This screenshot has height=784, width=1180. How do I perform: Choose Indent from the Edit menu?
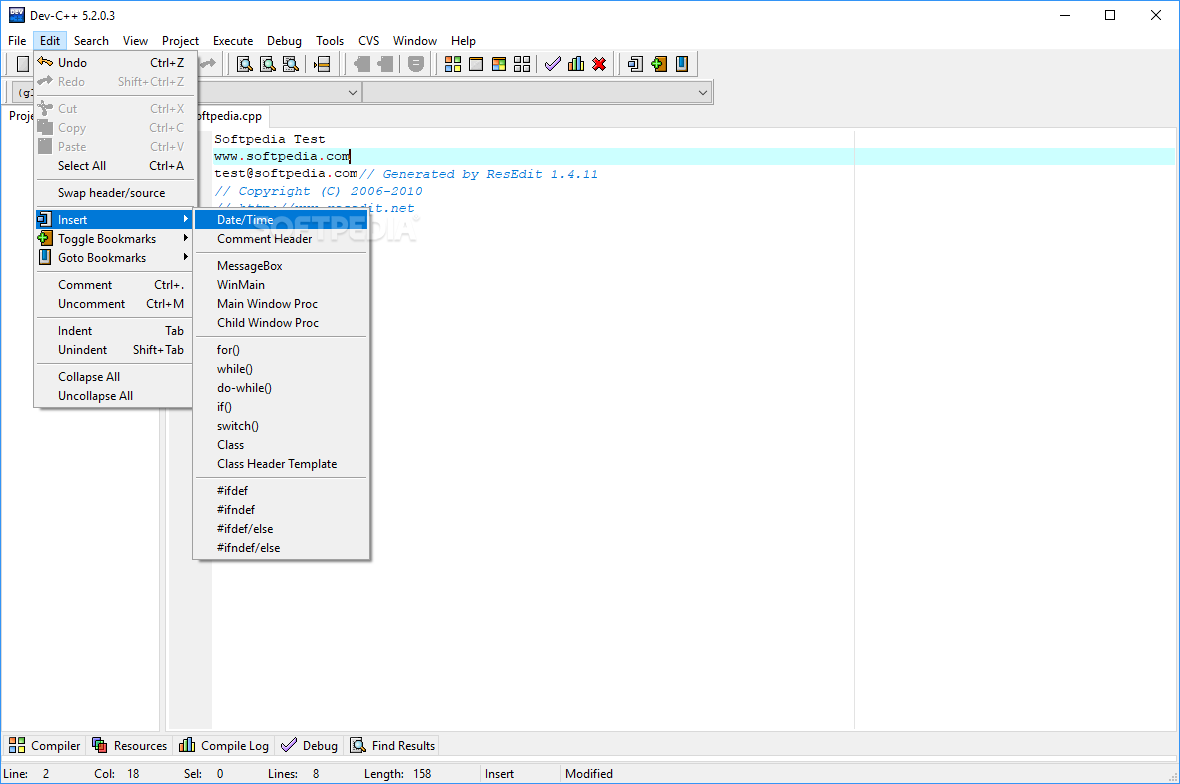(114, 331)
